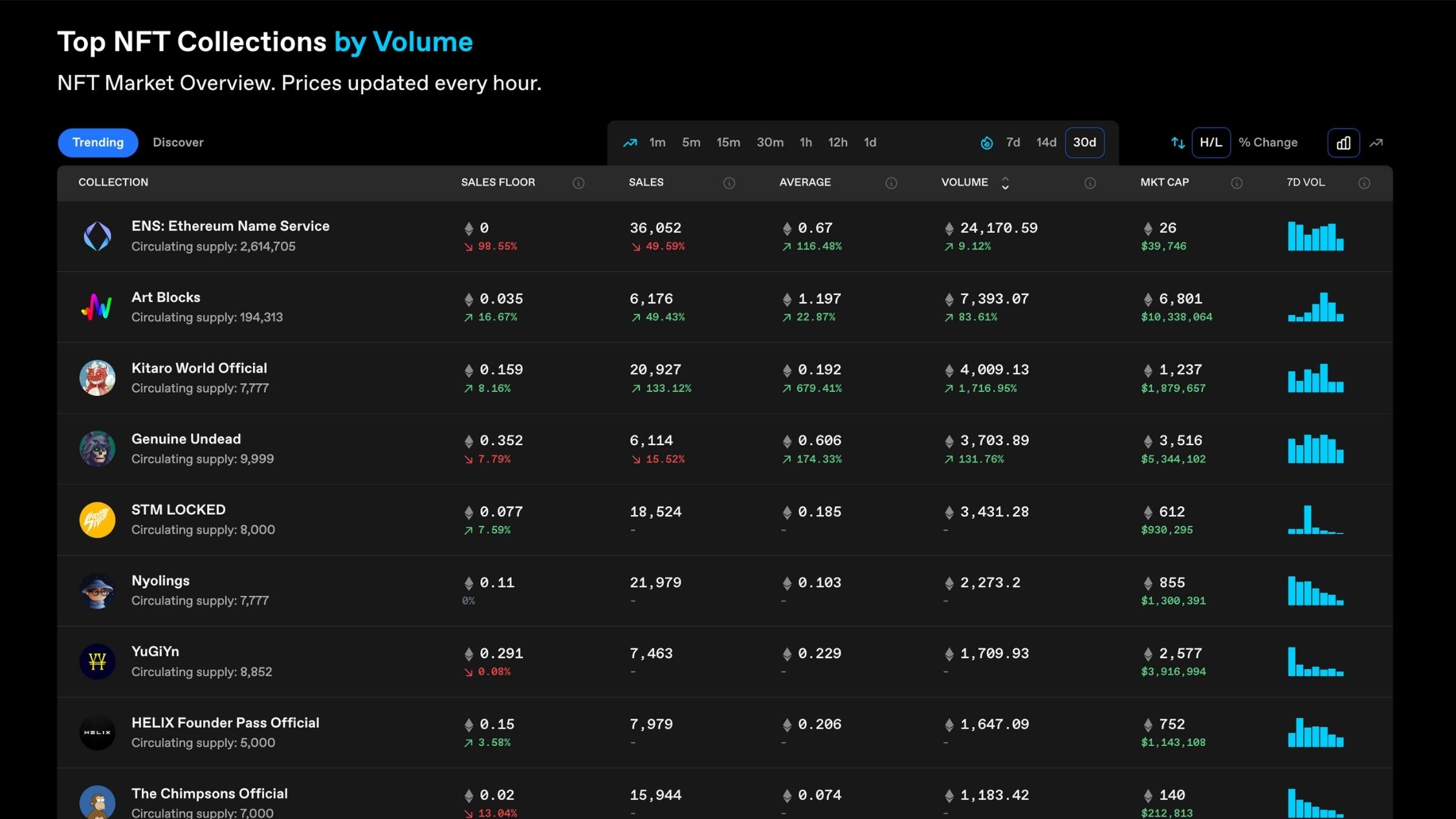Click Genuine Undead sales value 6,114
The width and height of the screenshot is (1456, 819).
pos(651,441)
